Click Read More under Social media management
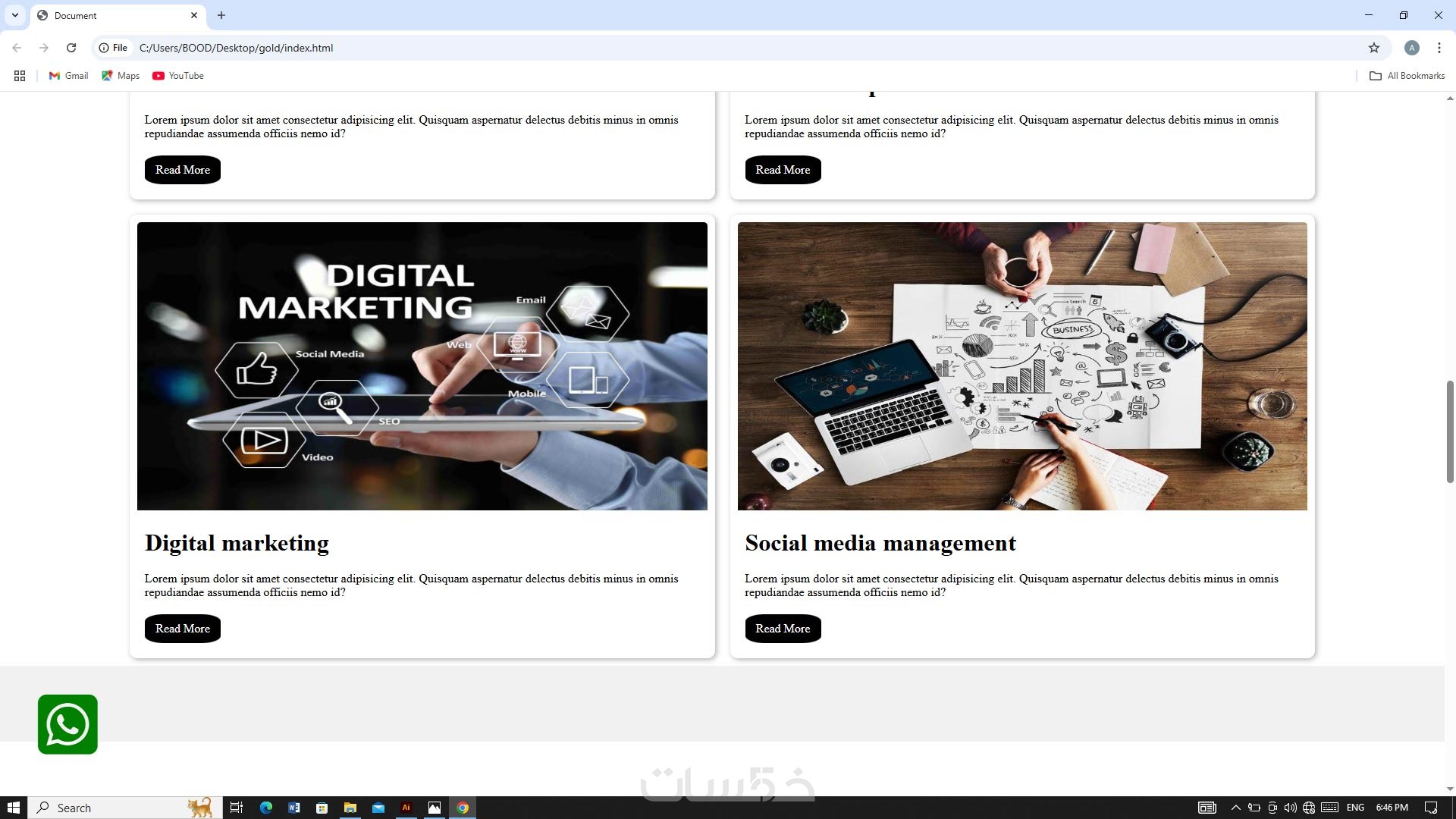The height and width of the screenshot is (819, 1456). 783,629
